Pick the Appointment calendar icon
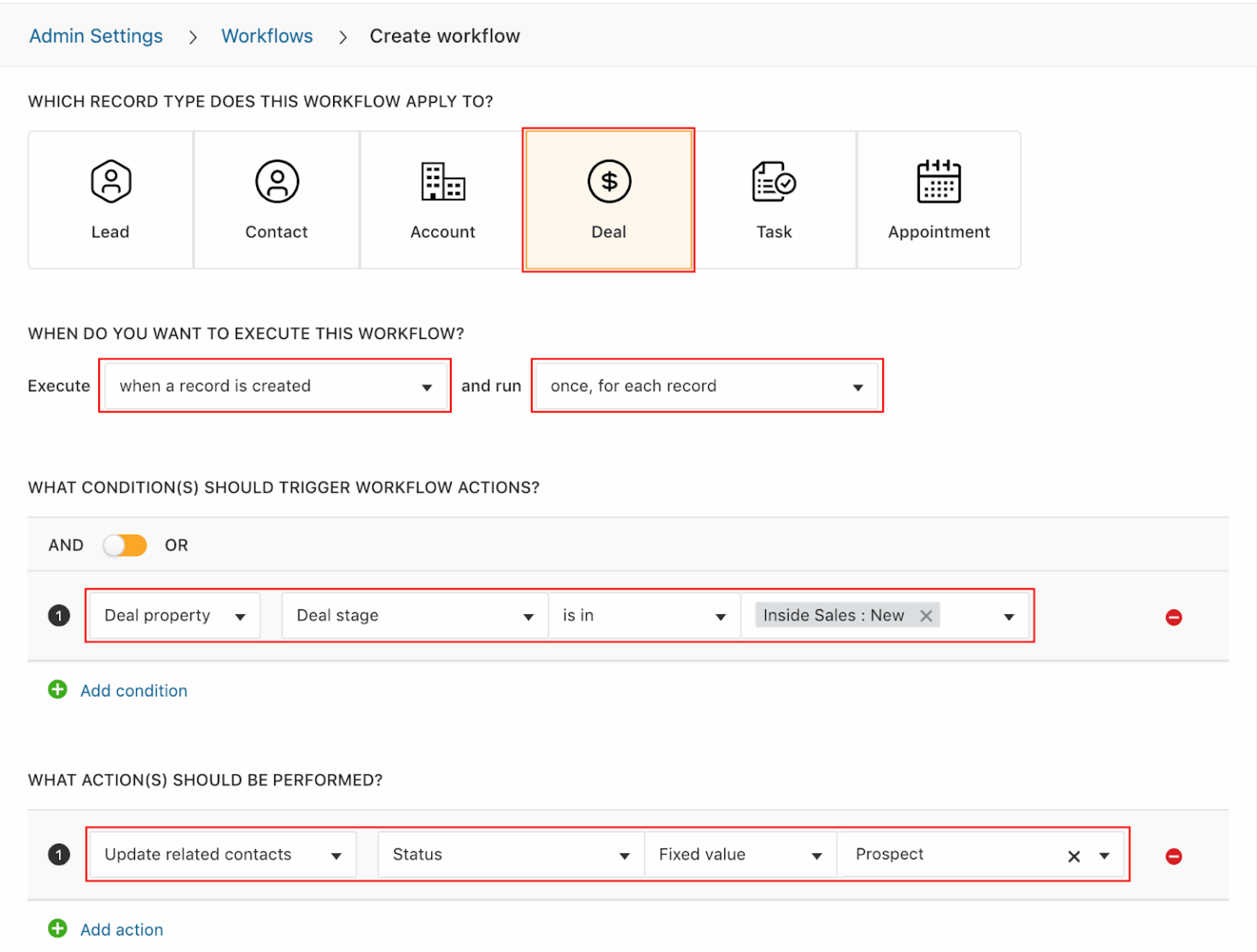This screenshot has height=952, width=1257. [x=939, y=182]
